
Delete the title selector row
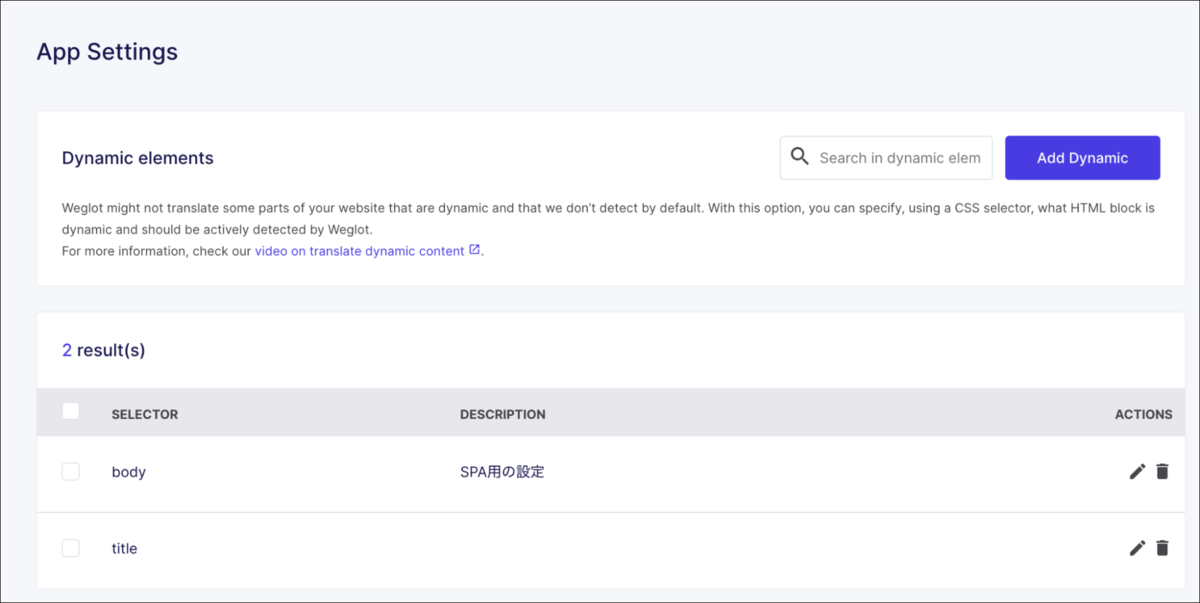click(x=1162, y=547)
